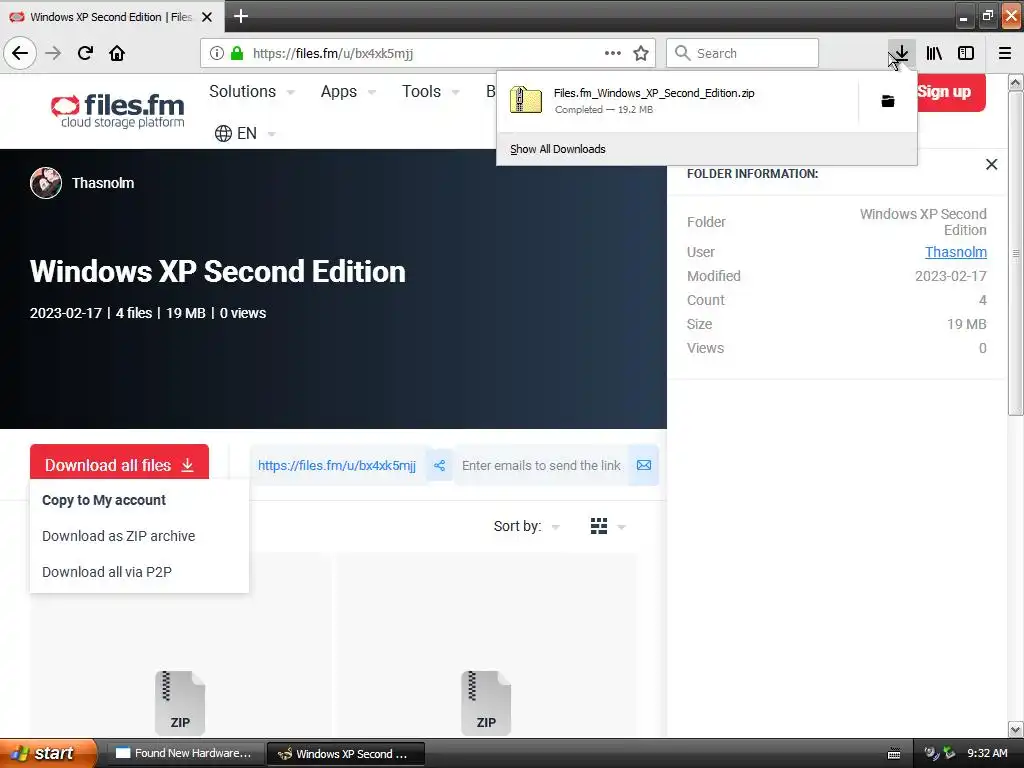The height and width of the screenshot is (768, 1024).
Task: Click the files.fm share URL link
Action: [336, 465]
